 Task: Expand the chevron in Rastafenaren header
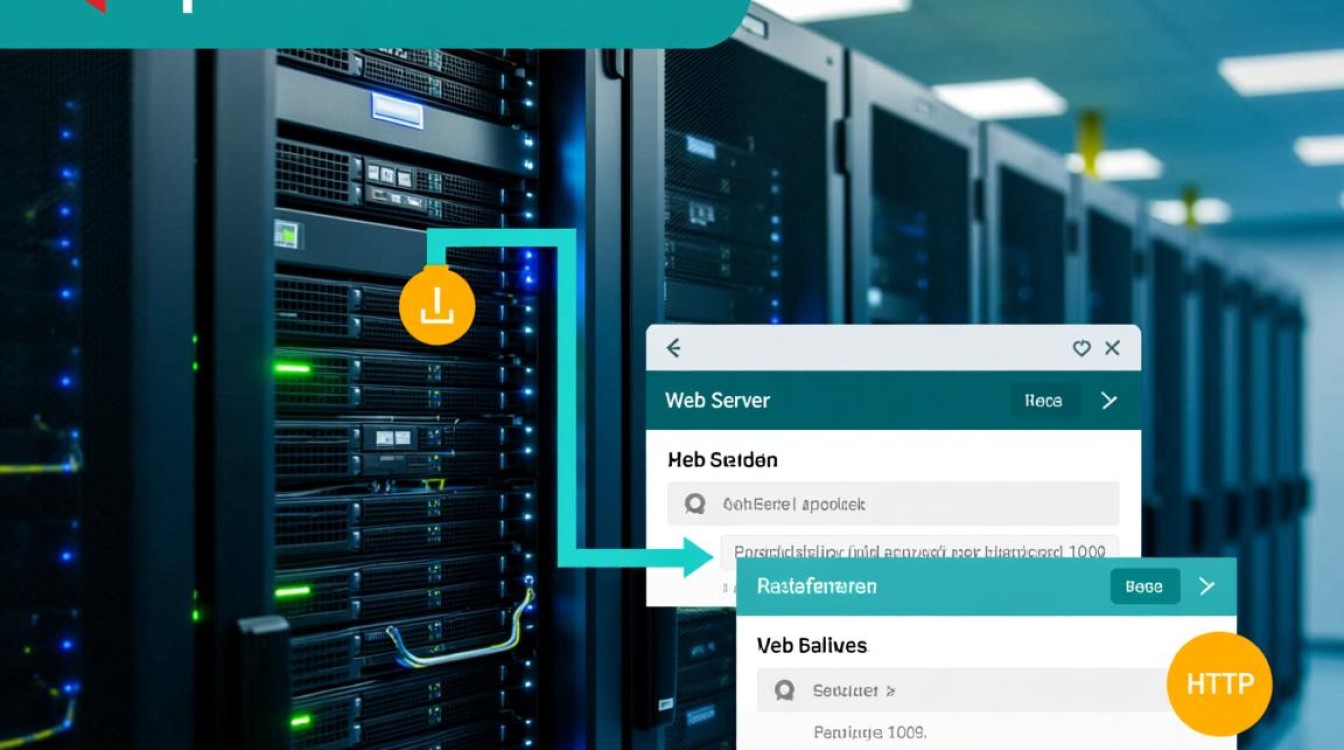point(1207,586)
